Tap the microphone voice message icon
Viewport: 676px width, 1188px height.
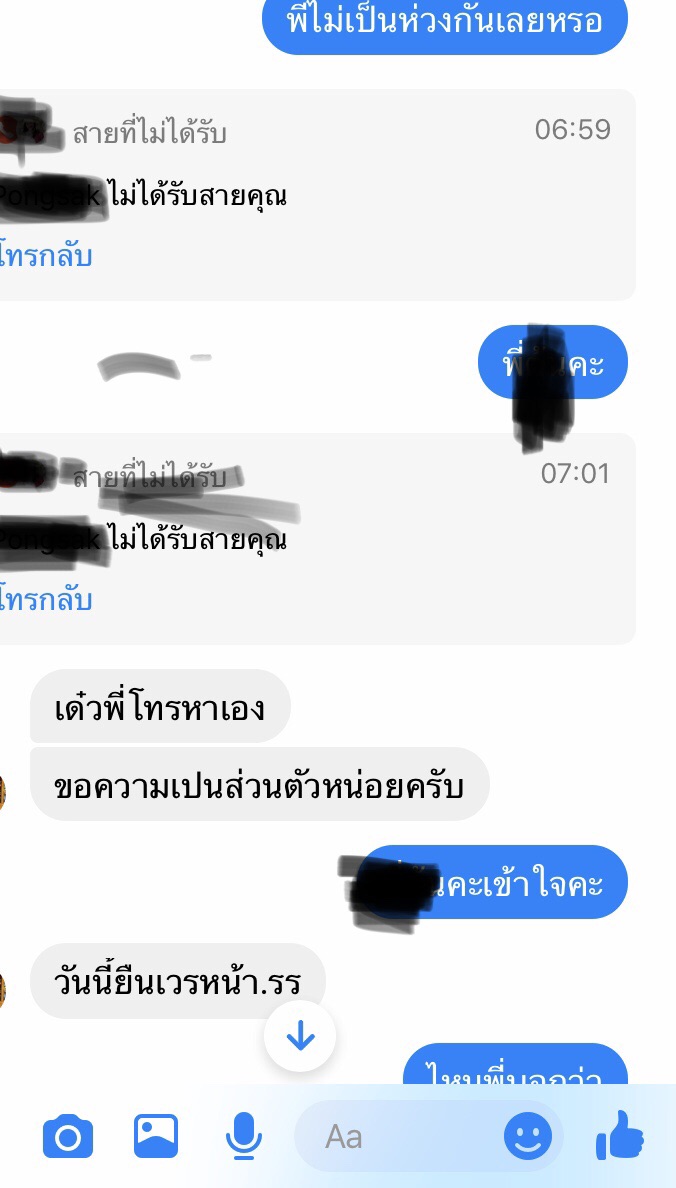(x=244, y=1136)
